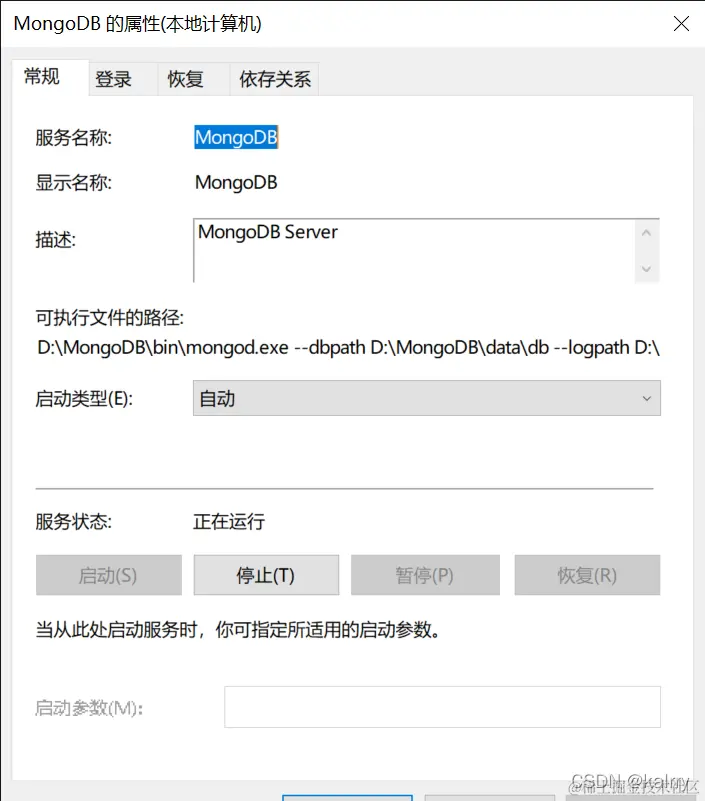The height and width of the screenshot is (801, 705).
Task: Click the 暂停(P) pause button
Action: pos(425,575)
